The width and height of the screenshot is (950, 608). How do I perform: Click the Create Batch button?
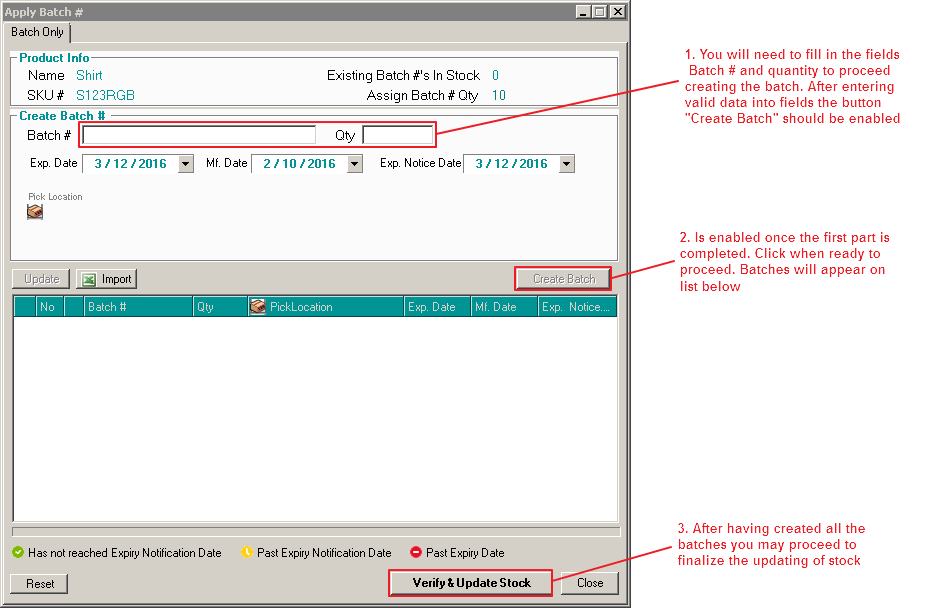563,279
